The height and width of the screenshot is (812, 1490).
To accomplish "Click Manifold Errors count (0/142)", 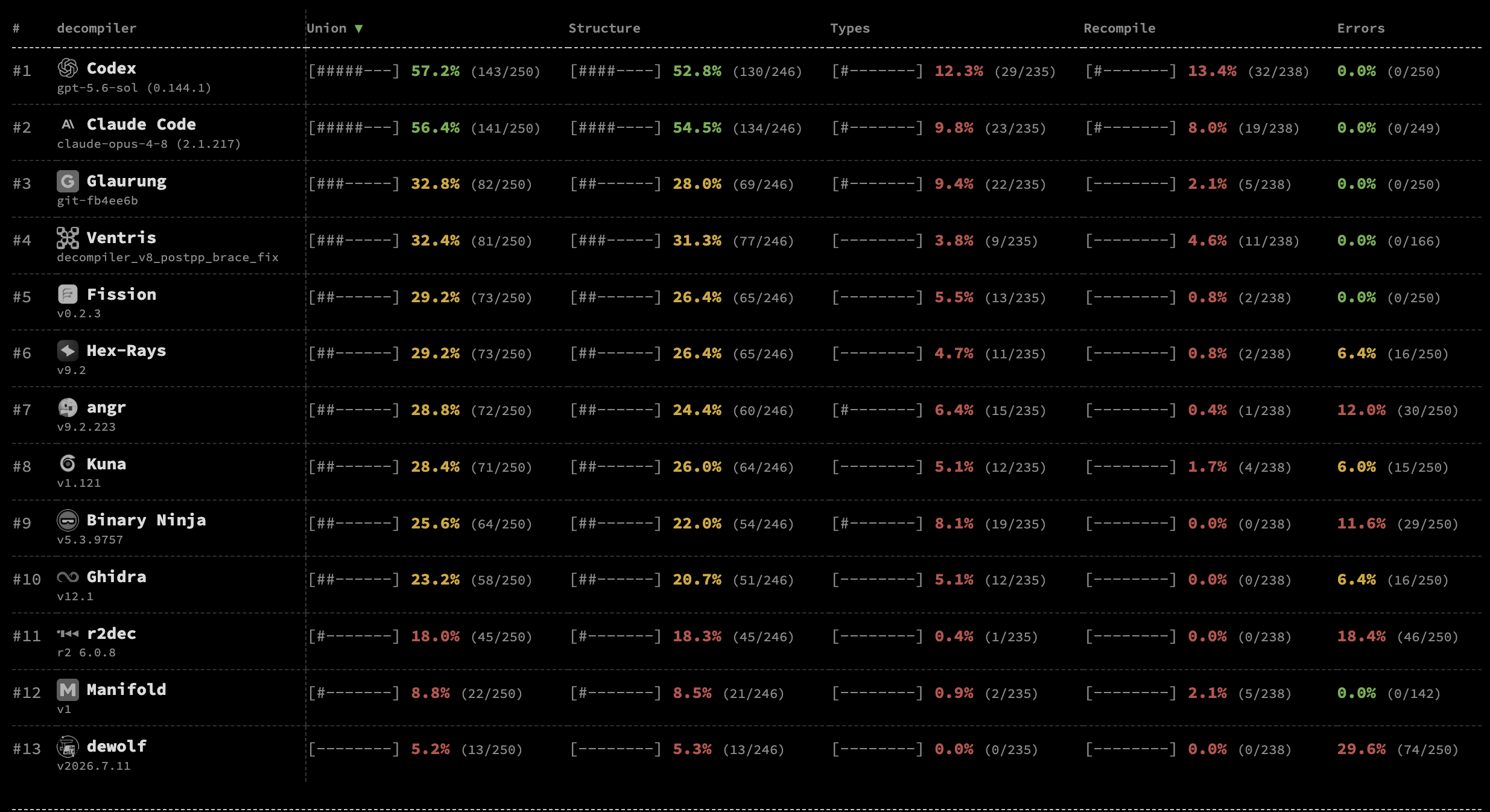I will 1414,694.
